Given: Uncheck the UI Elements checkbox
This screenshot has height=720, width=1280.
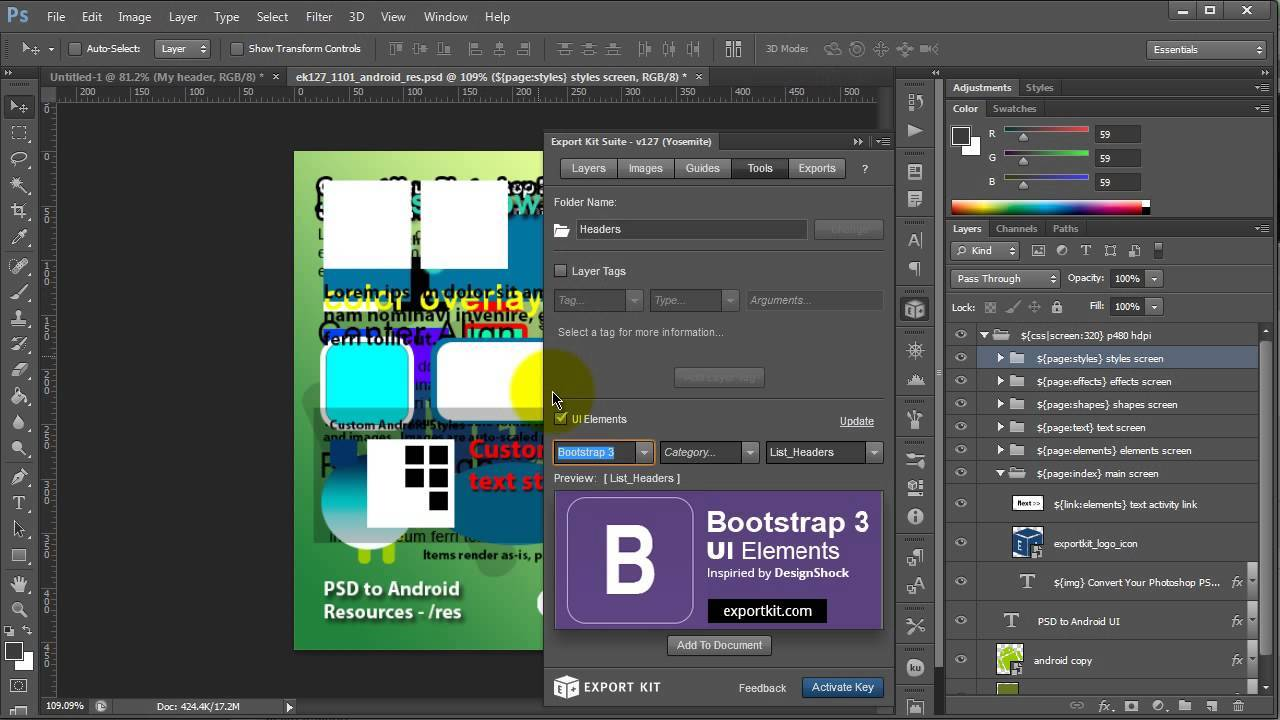Looking at the screenshot, I should click(x=561, y=419).
